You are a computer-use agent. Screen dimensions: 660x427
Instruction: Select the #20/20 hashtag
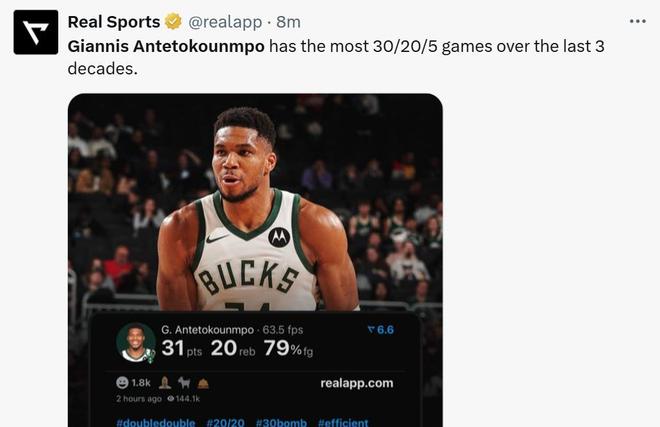tap(225, 422)
